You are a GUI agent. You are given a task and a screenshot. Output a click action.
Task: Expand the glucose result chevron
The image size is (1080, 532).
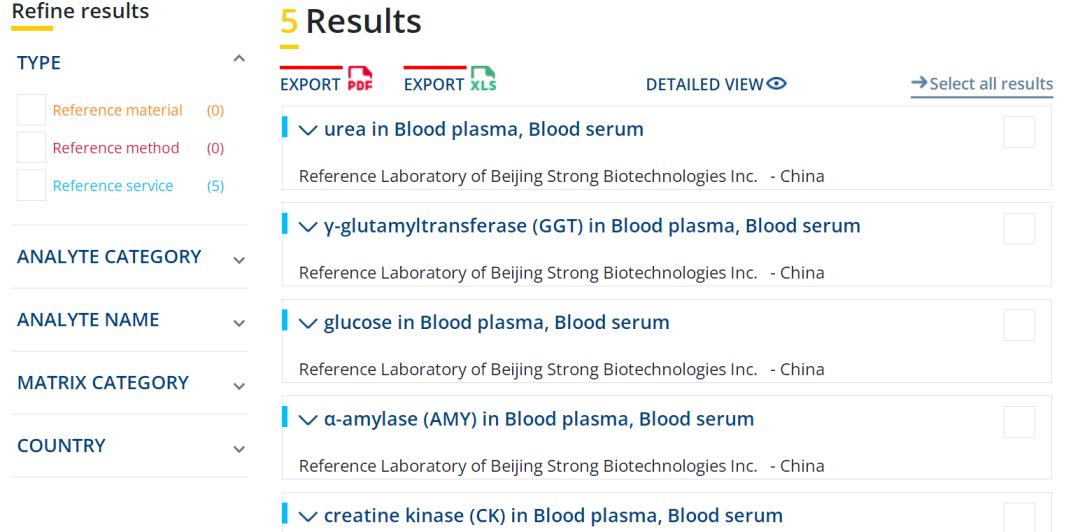308,323
